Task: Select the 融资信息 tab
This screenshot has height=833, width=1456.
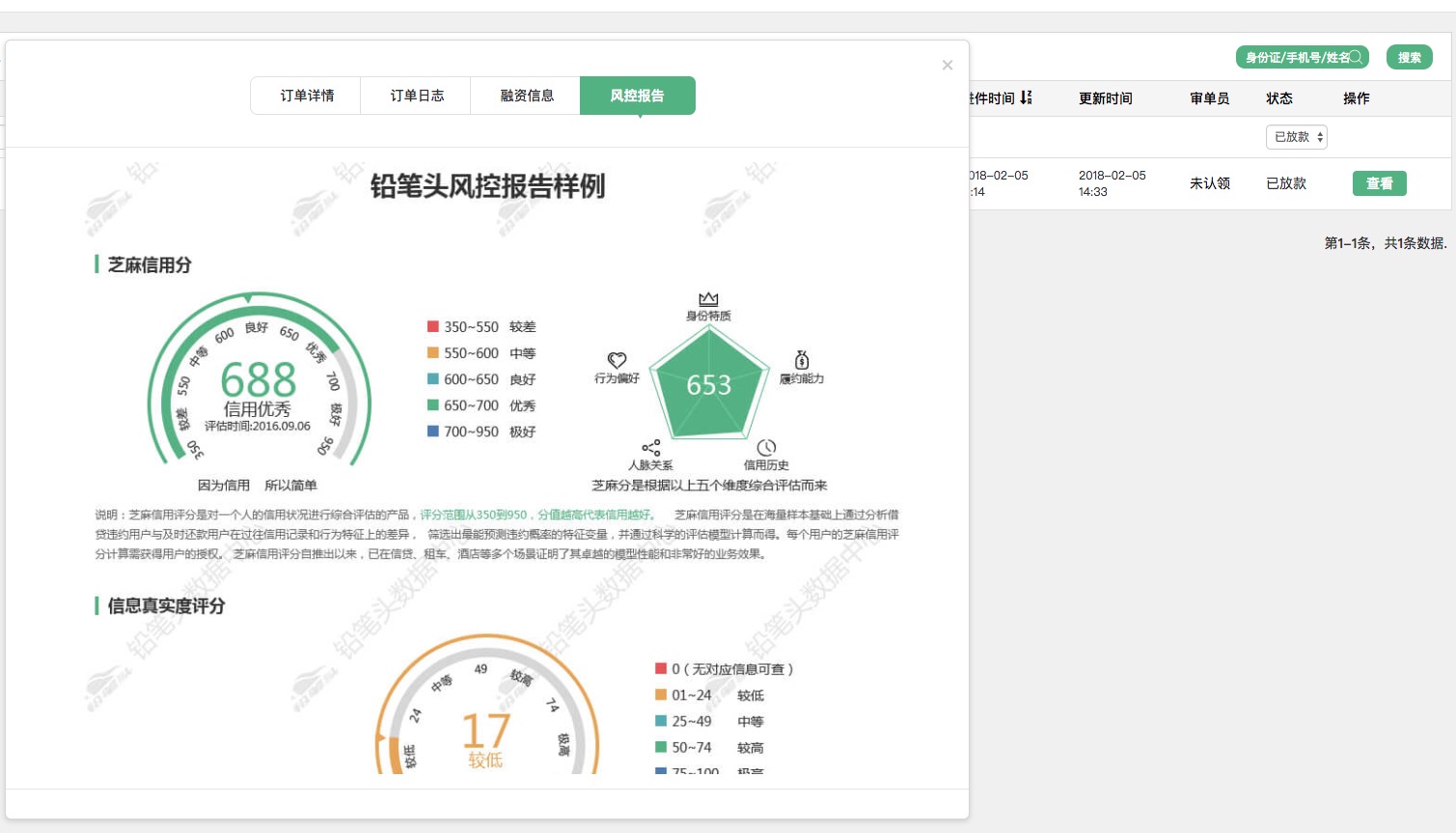Action: coord(526,96)
